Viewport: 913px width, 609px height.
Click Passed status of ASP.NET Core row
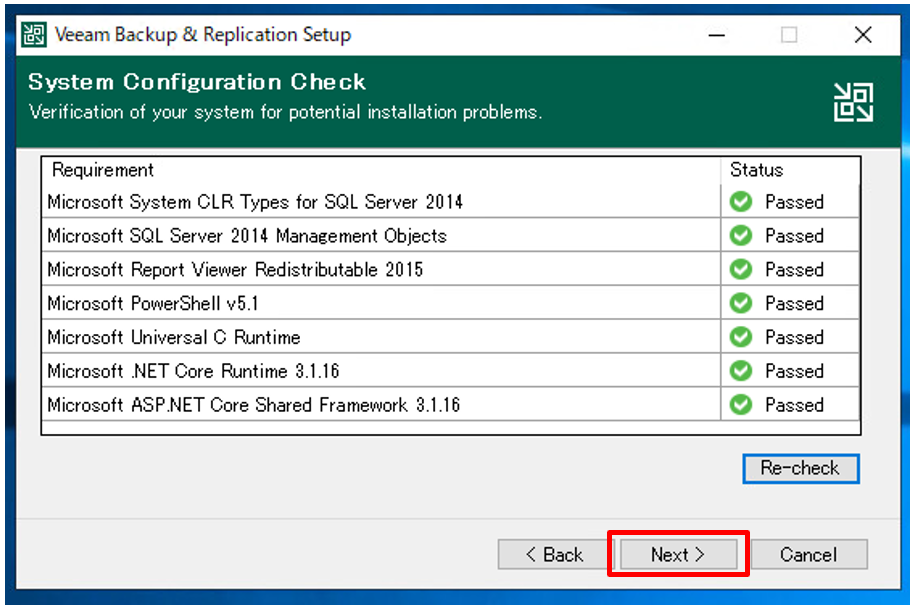(794, 405)
